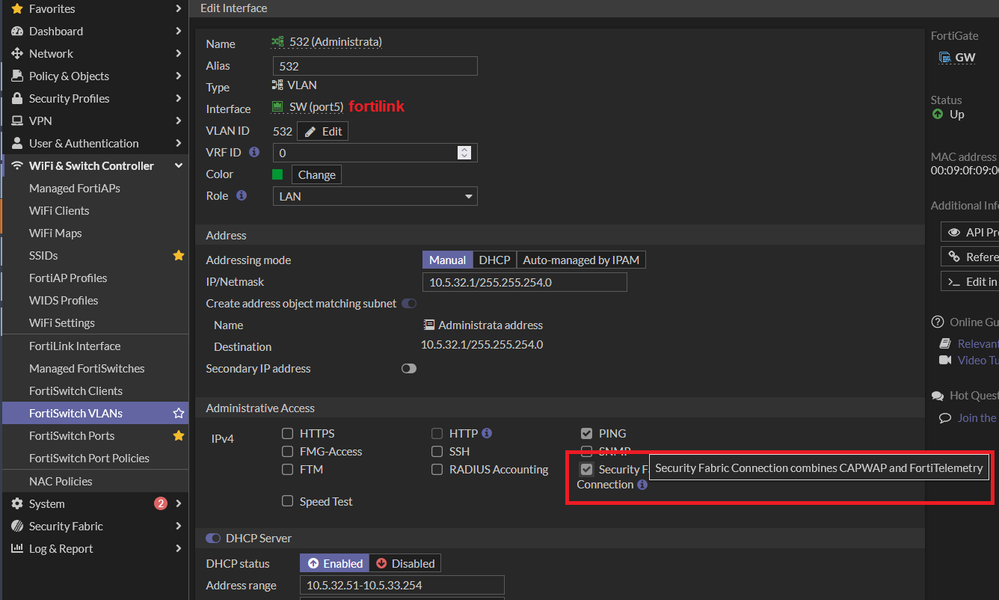Screen dimensions: 999x600
Task: Tick the RADIUS Accounting checkbox
Action: (437, 469)
